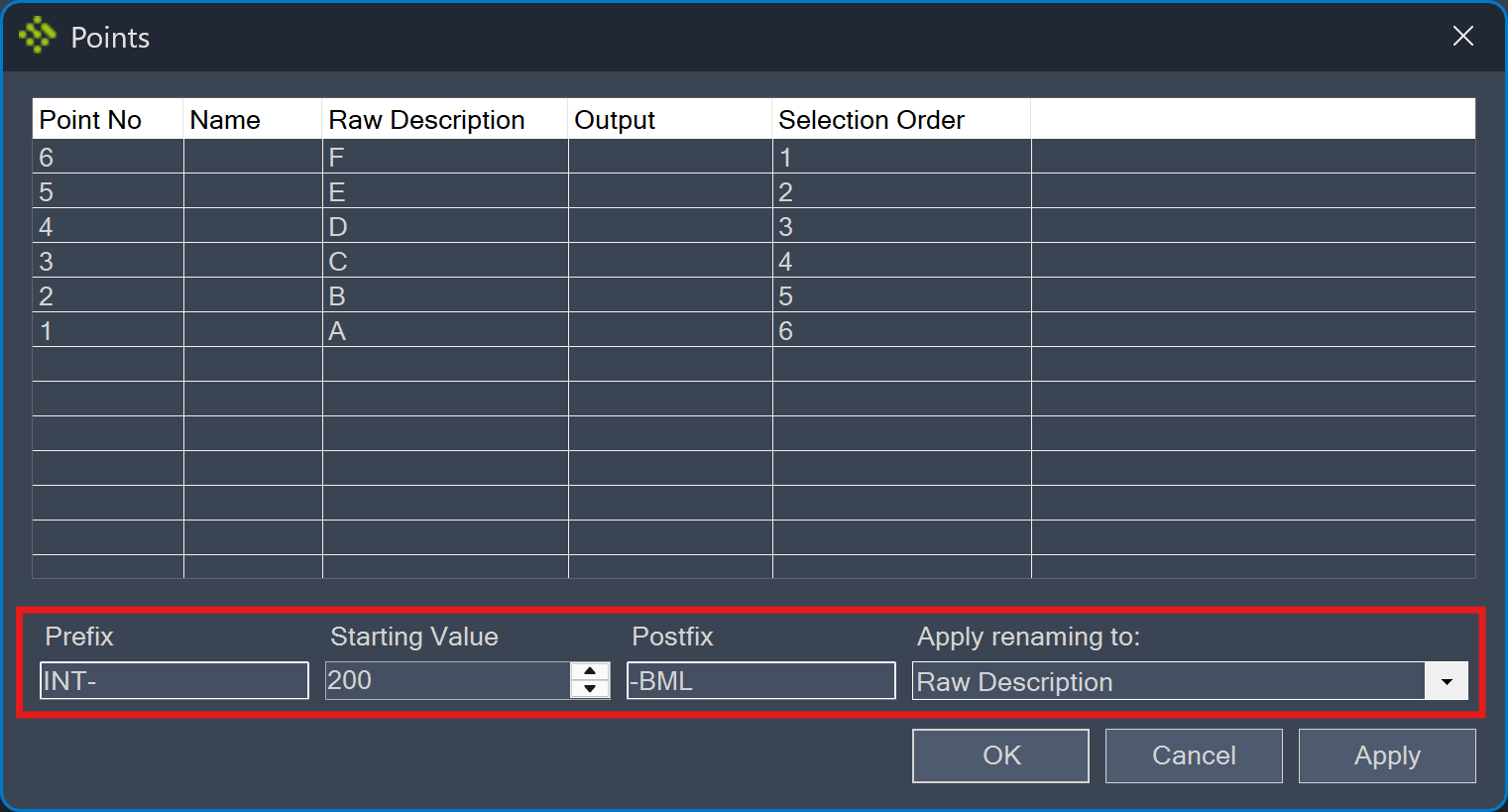This screenshot has width=1508, height=812.
Task: Select the Point No 4 cell
Action: coord(108,226)
